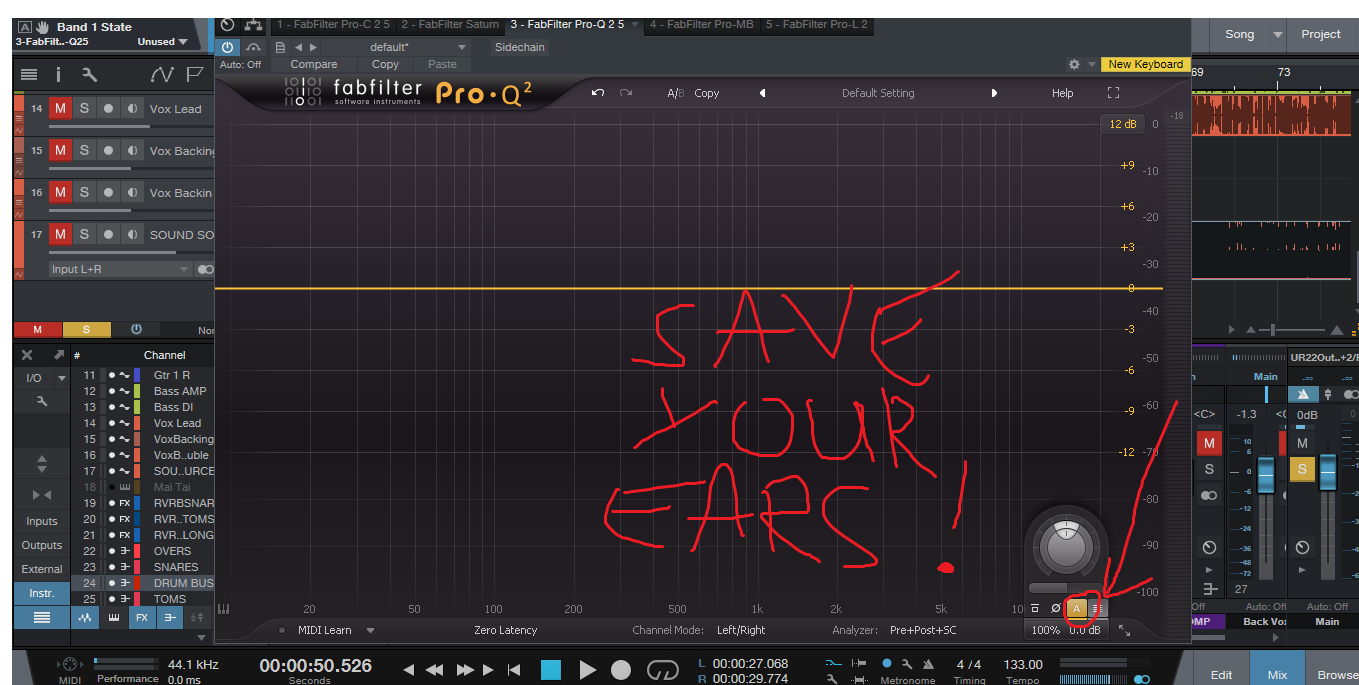This screenshot has height=685, width=1359.
Task: Unmute the SOUND SO track 17
Action: click(60, 234)
